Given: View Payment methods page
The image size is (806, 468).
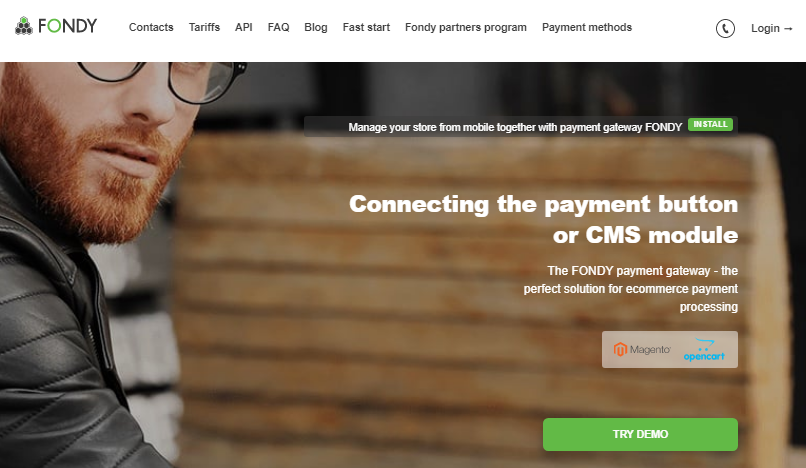Looking at the screenshot, I should point(587,27).
